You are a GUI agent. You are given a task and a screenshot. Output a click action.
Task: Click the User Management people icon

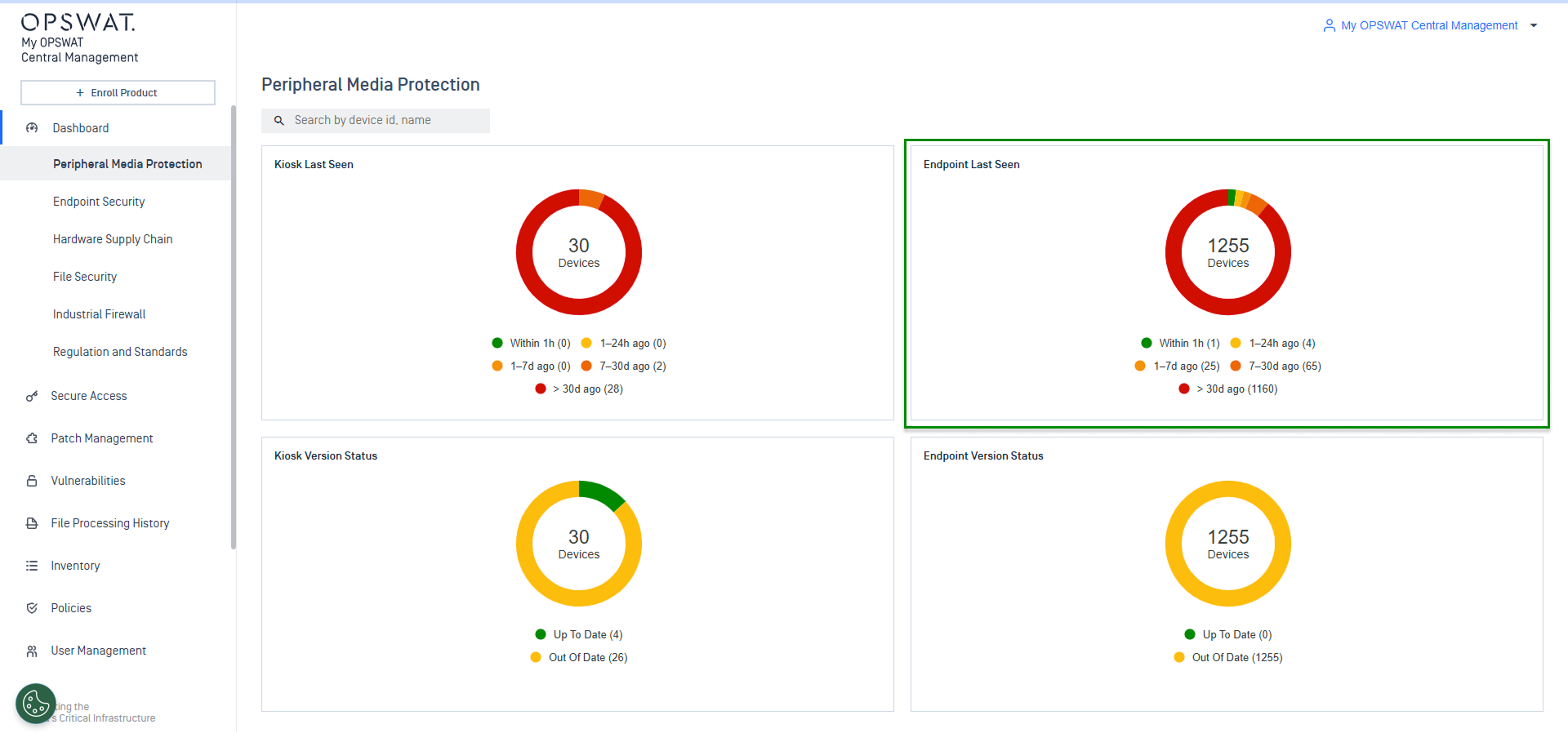[32, 651]
